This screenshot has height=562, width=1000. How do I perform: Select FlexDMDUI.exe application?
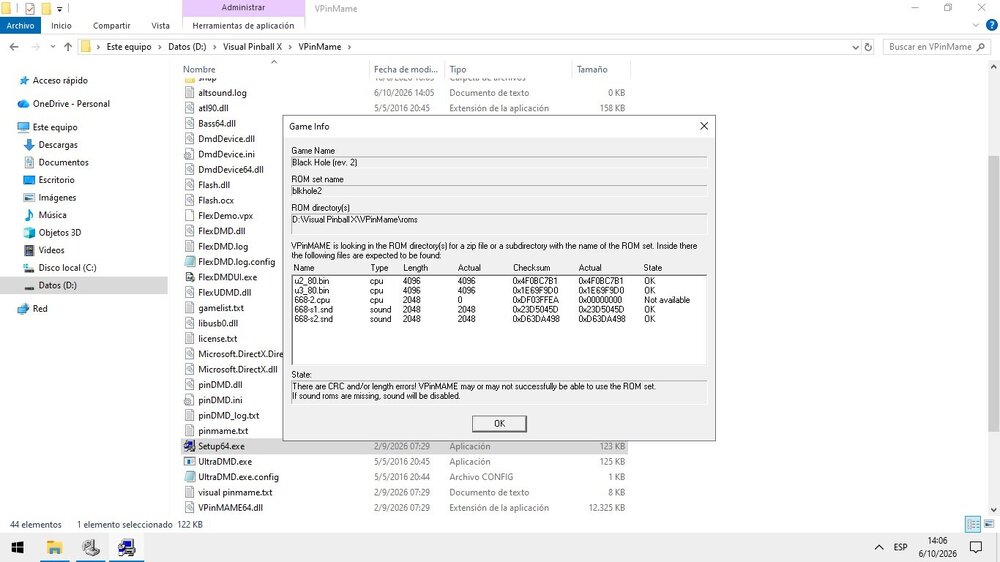click(227, 277)
